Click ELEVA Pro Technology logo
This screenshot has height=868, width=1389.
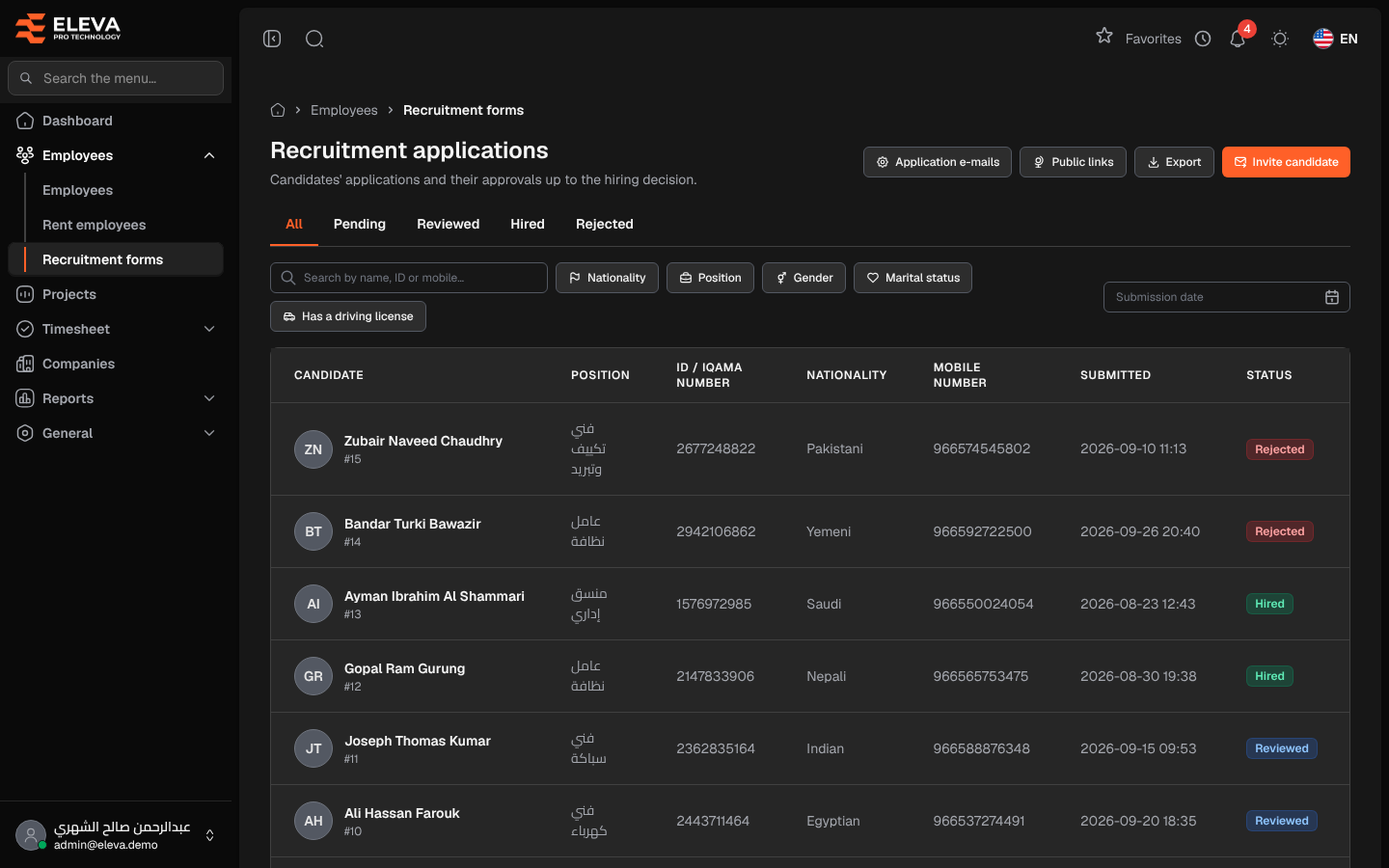[x=68, y=28]
